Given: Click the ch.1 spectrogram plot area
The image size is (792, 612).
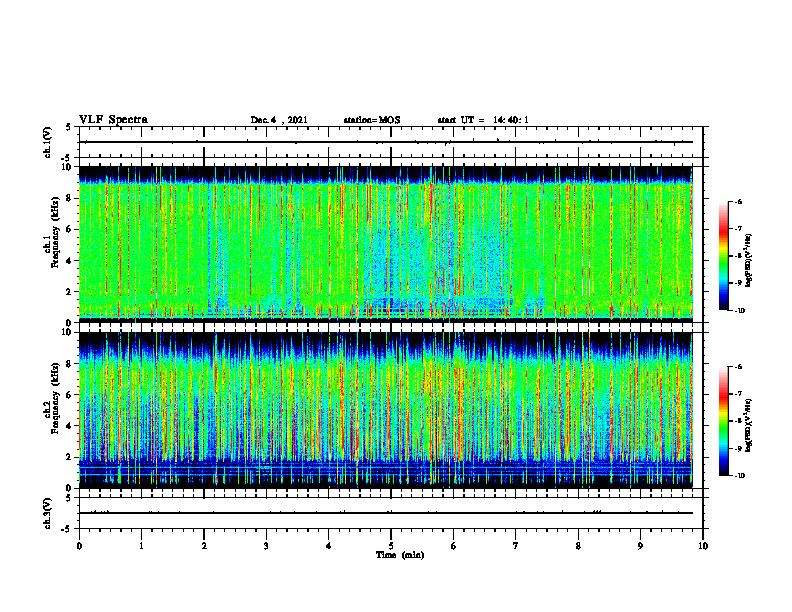Looking at the screenshot, I should pyautogui.click(x=386, y=244).
